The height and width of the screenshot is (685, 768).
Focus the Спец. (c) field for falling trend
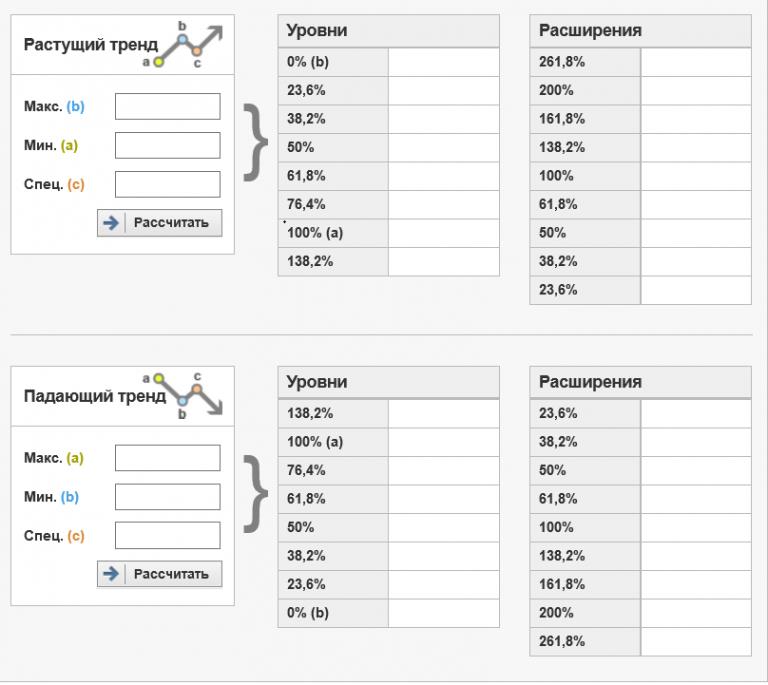(x=167, y=535)
